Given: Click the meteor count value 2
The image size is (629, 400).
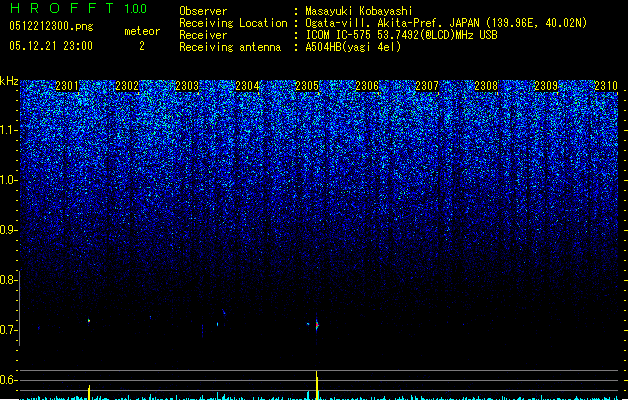Looking at the screenshot, I should [142, 46].
